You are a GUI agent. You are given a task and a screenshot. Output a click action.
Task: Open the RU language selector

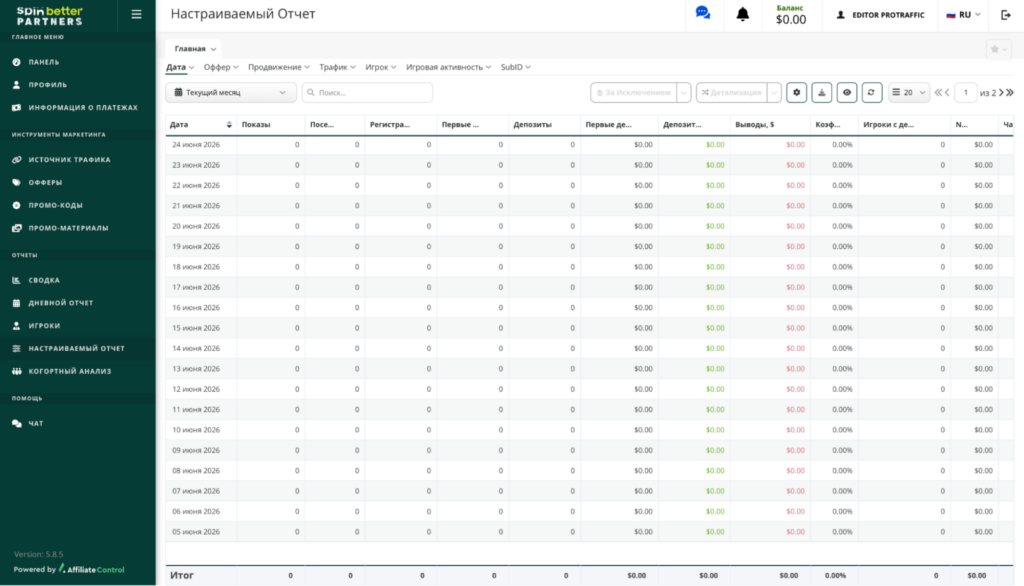(x=963, y=14)
